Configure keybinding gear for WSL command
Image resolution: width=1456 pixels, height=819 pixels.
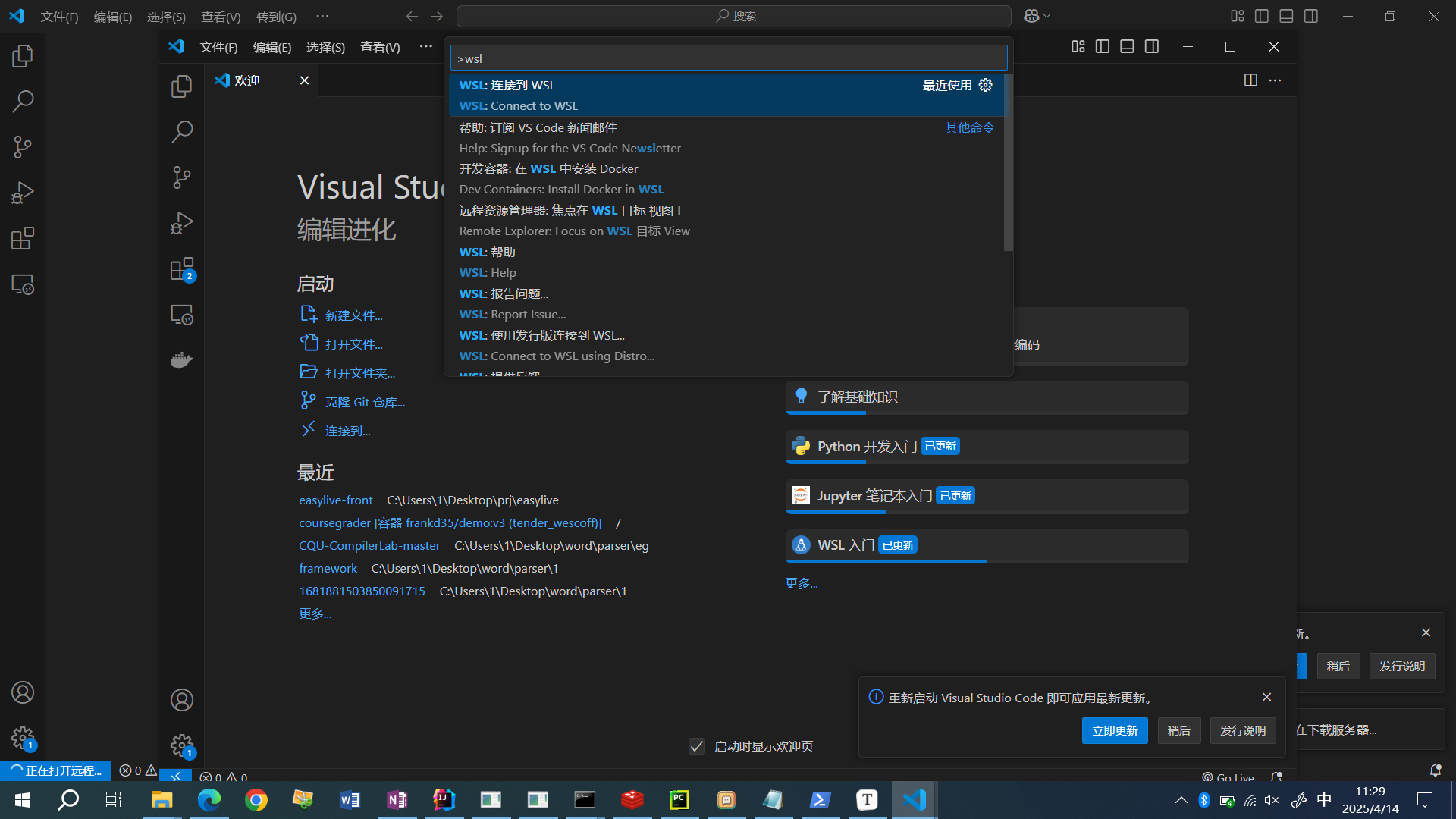coord(986,85)
